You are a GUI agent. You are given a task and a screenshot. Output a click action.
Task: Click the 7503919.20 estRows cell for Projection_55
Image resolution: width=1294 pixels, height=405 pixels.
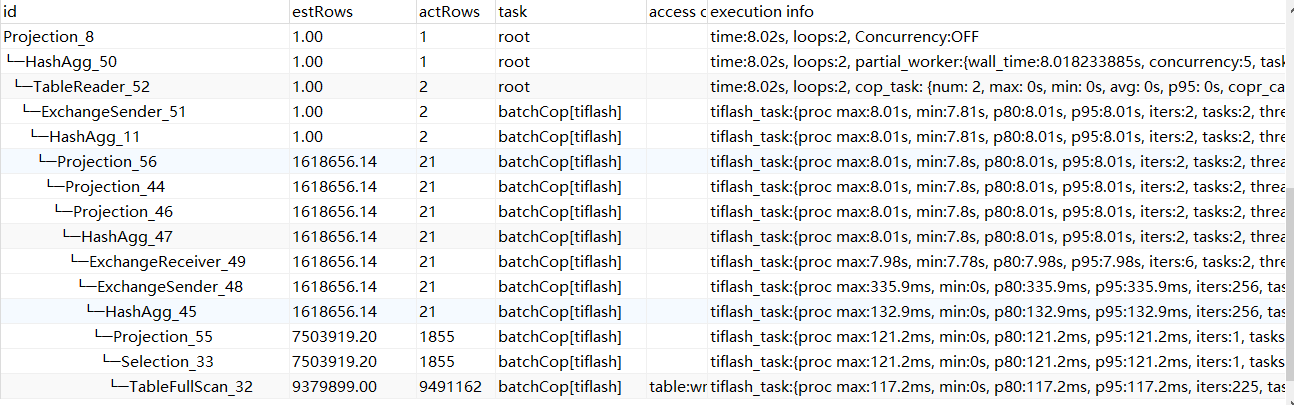(x=334, y=337)
